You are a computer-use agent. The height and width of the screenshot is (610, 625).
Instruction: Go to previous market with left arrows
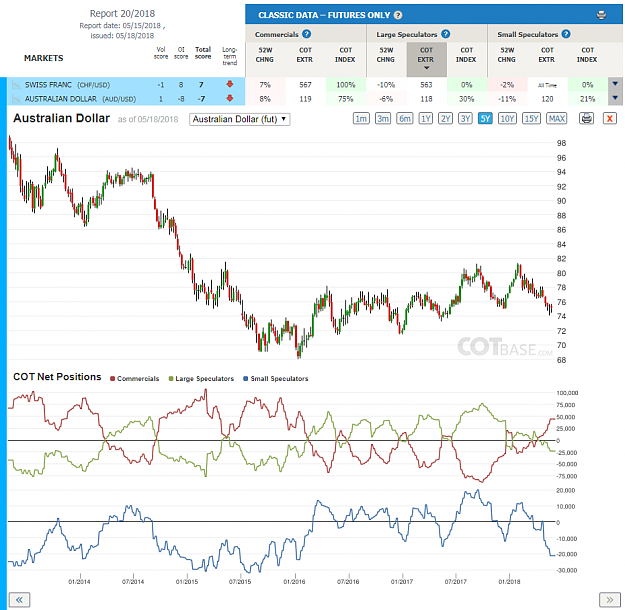pos(19,599)
